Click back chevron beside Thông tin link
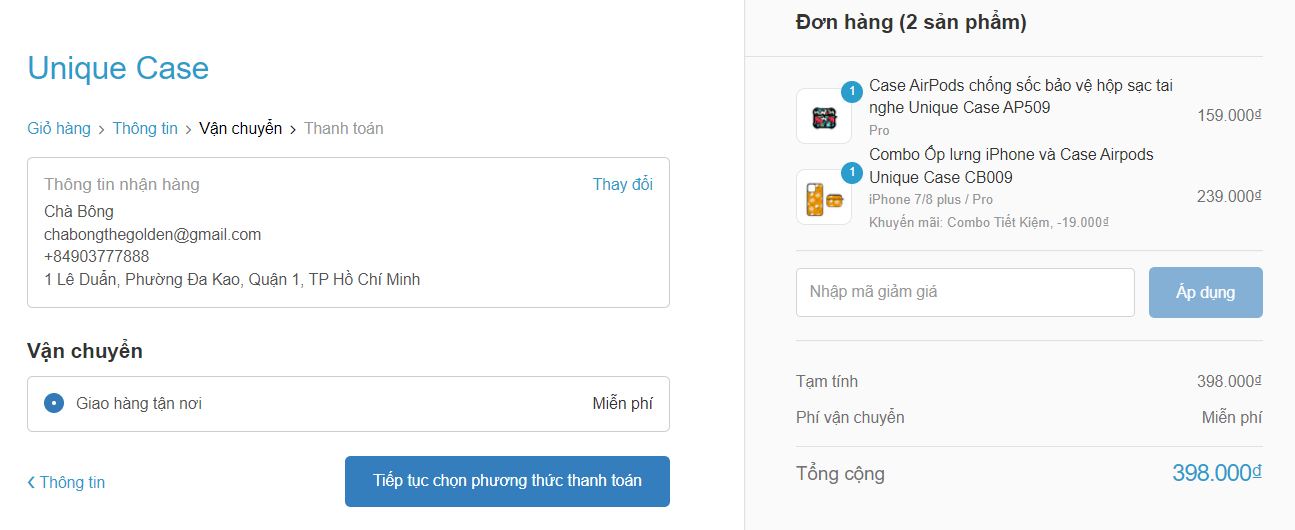The image size is (1295, 530). tap(31, 483)
